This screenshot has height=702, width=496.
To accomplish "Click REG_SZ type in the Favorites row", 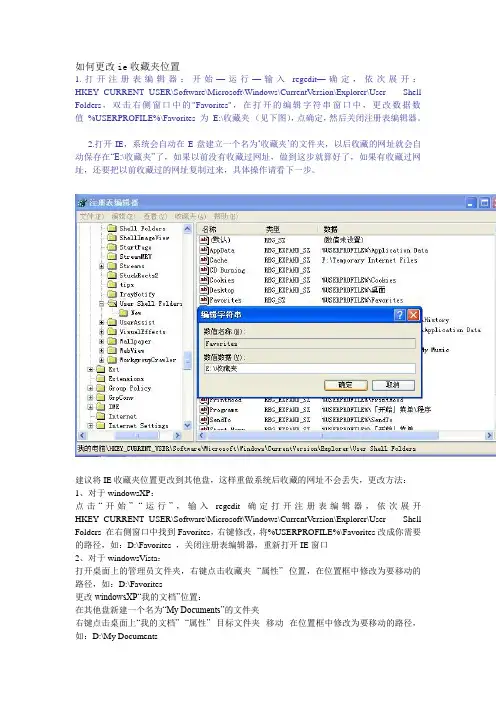I will coord(274,300).
